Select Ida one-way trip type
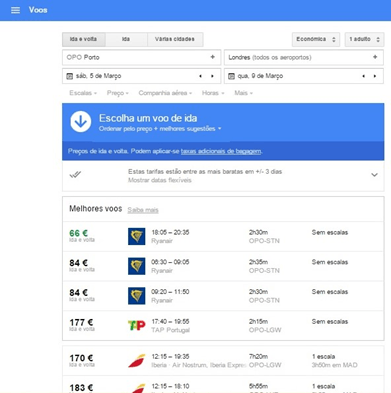Screen dimensions: 391x393 126,39
